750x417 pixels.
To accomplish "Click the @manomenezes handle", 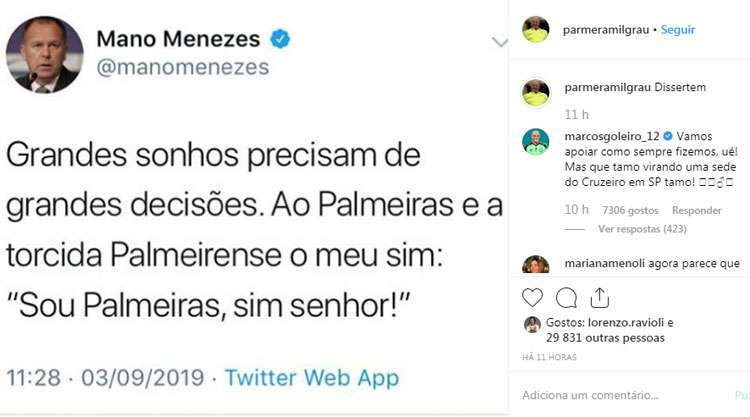I will [183, 68].
